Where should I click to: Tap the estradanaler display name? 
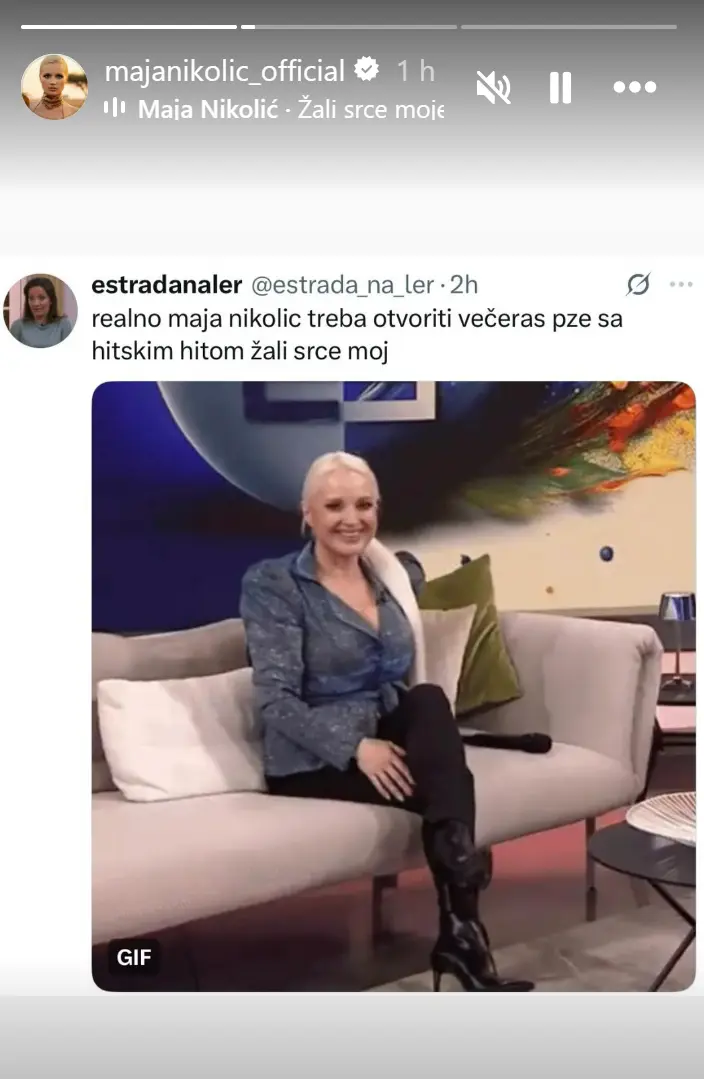click(x=167, y=285)
